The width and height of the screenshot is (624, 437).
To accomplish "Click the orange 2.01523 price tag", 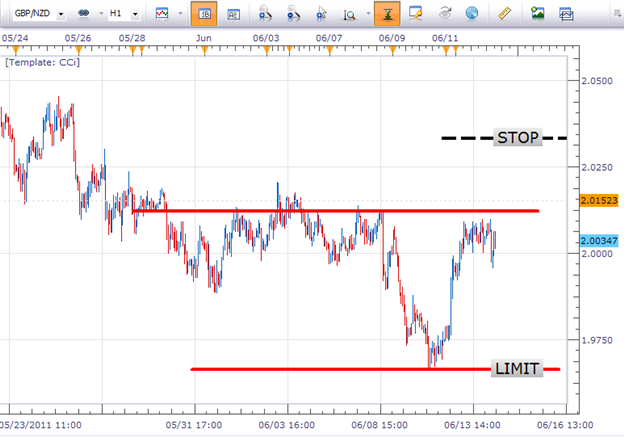I will click(599, 200).
